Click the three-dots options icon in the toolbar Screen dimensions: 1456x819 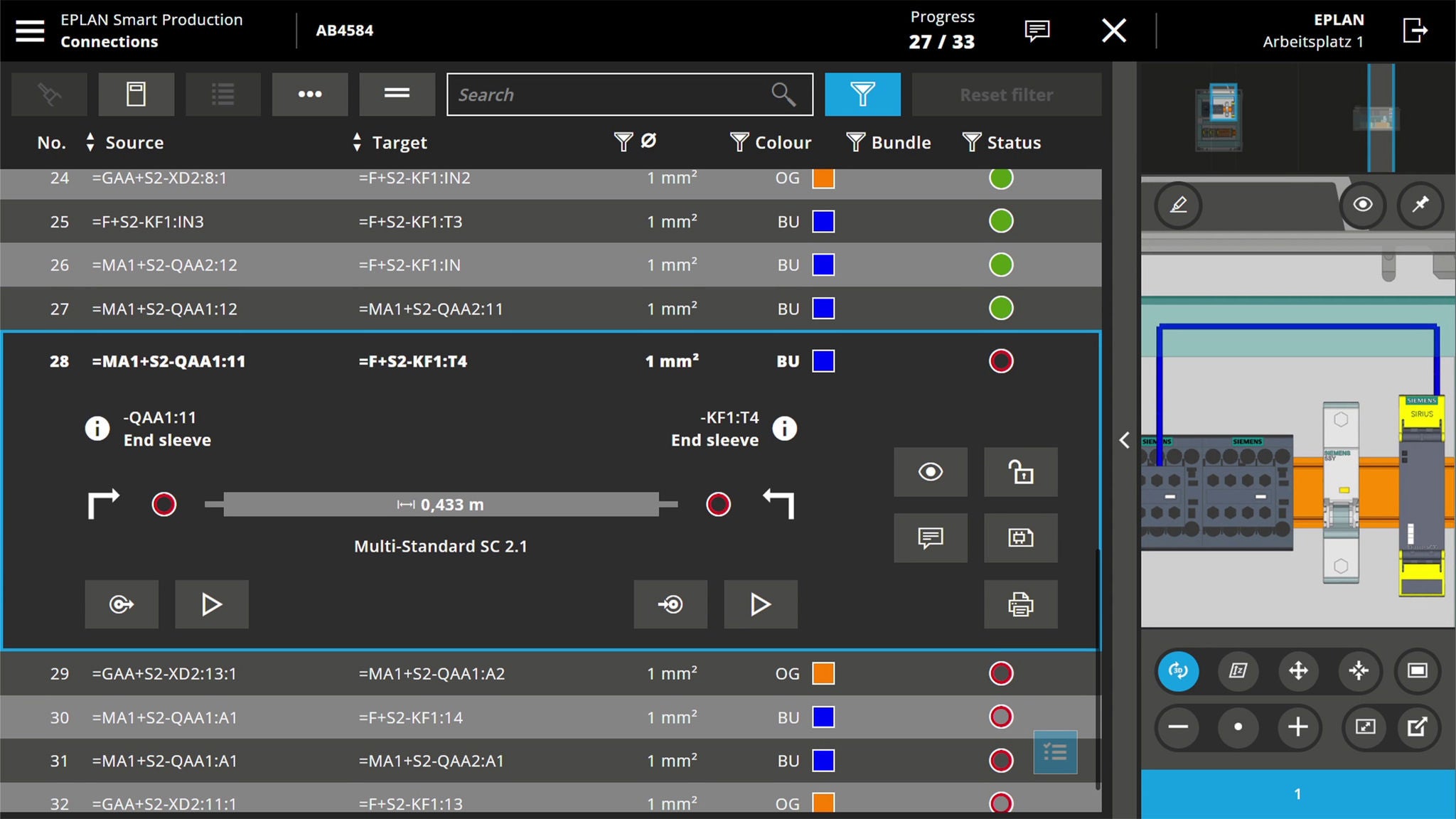click(310, 94)
